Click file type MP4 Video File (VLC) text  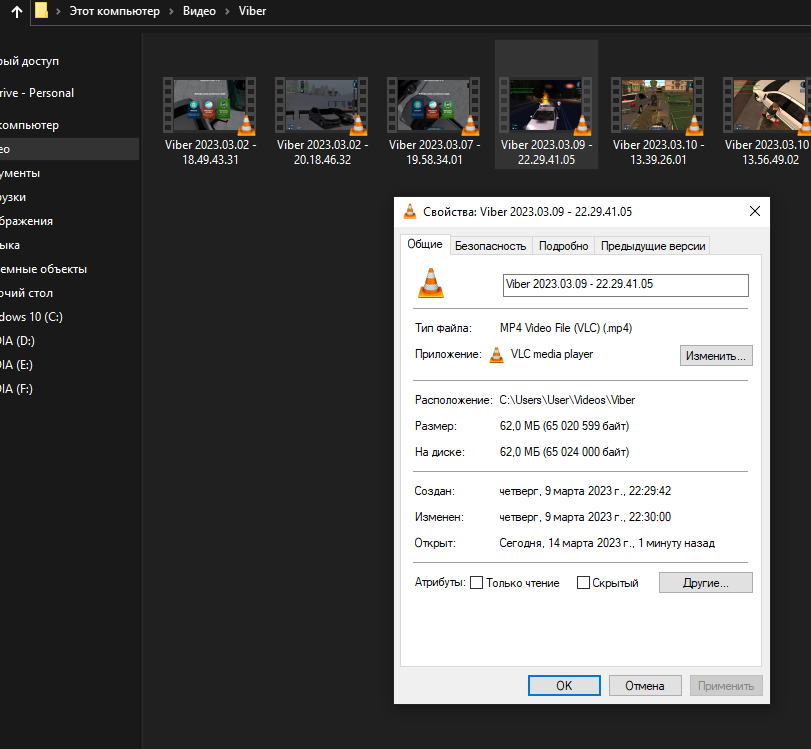click(566, 328)
